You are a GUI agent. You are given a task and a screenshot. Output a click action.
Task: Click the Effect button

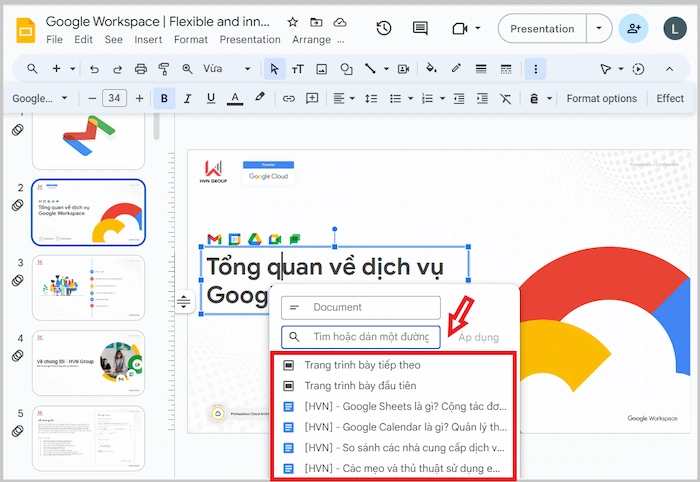[x=670, y=98]
